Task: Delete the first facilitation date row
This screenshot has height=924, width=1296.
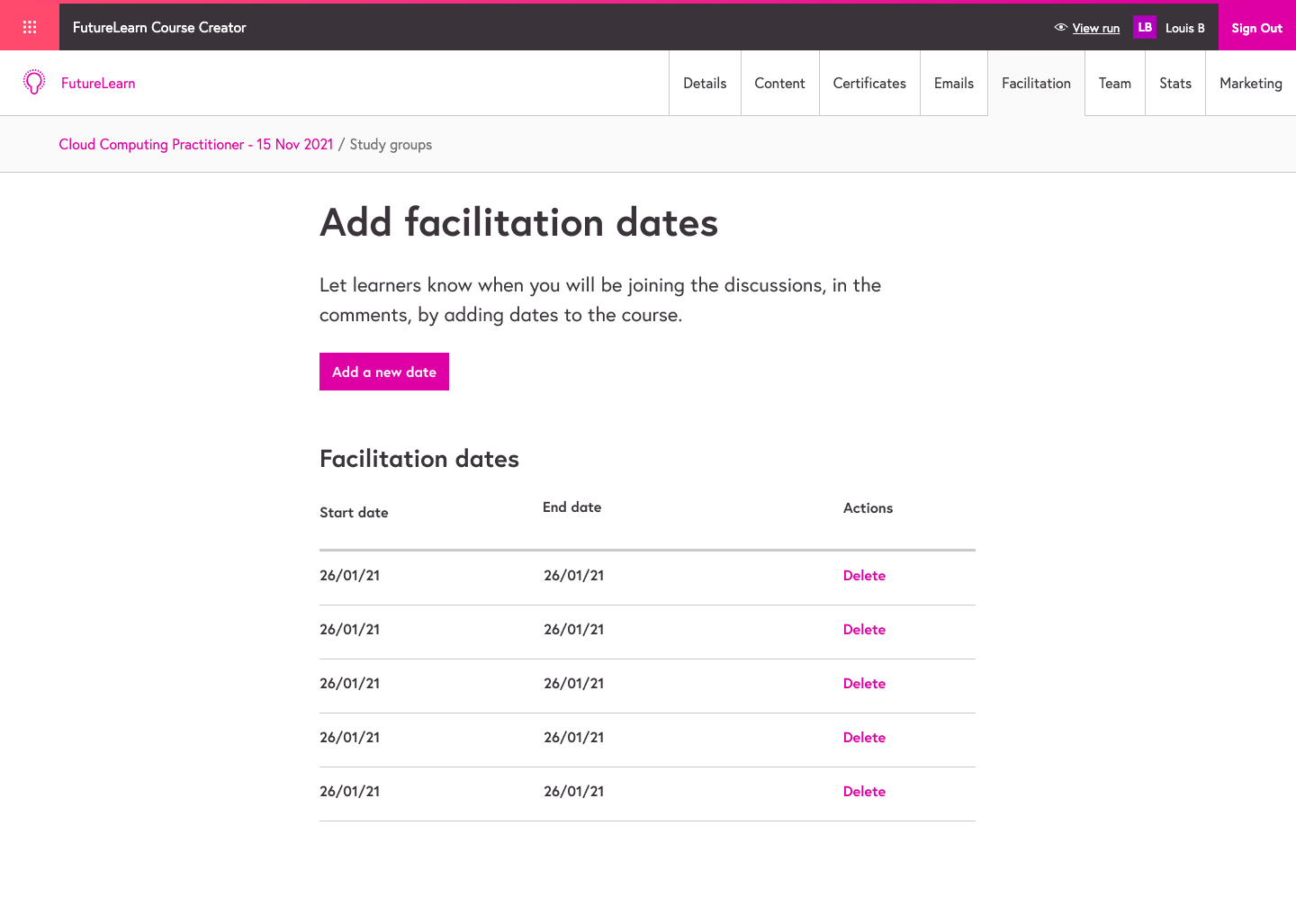Action: tap(864, 576)
